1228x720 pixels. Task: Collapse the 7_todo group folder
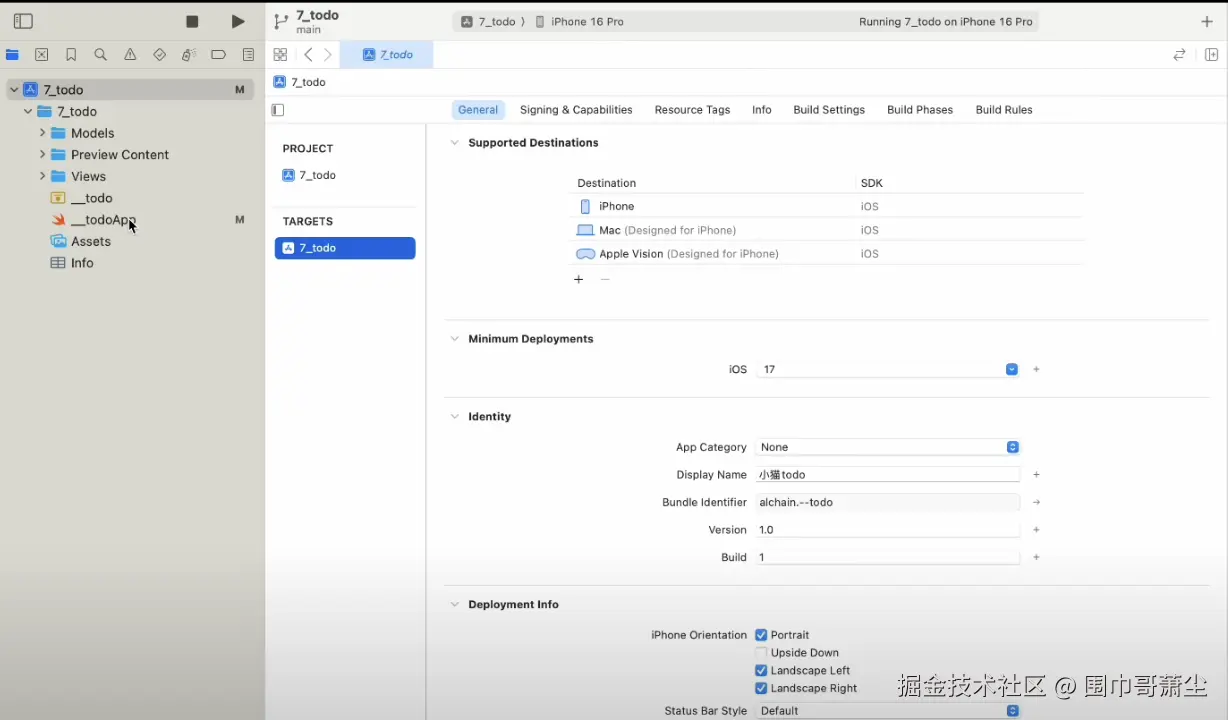click(x=28, y=112)
